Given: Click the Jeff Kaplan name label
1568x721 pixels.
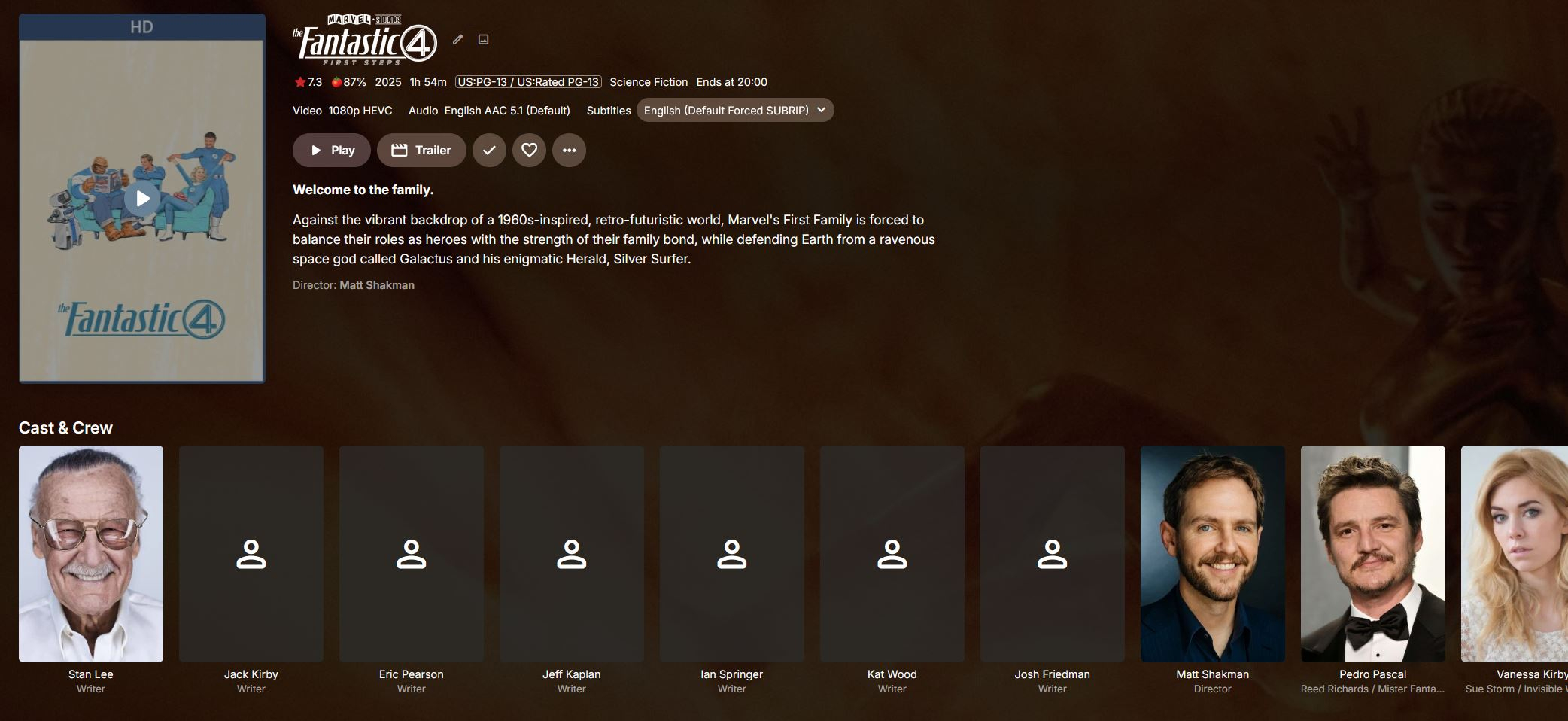Looking at the screenshot, I should [572, 674].
